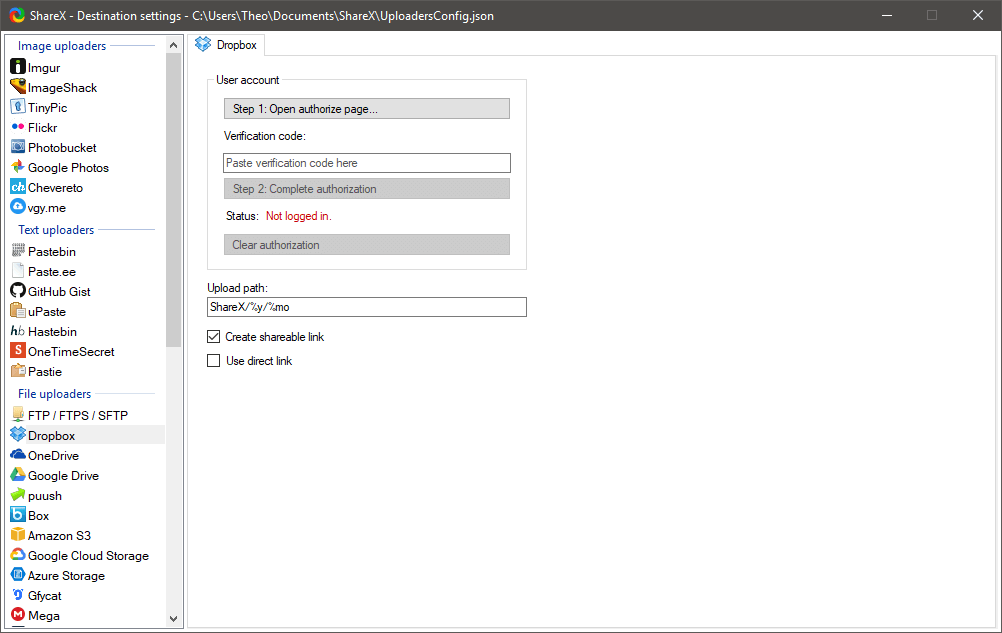Click the Text uploaders group header
The image size is (1002, 633).
(56, 230)
